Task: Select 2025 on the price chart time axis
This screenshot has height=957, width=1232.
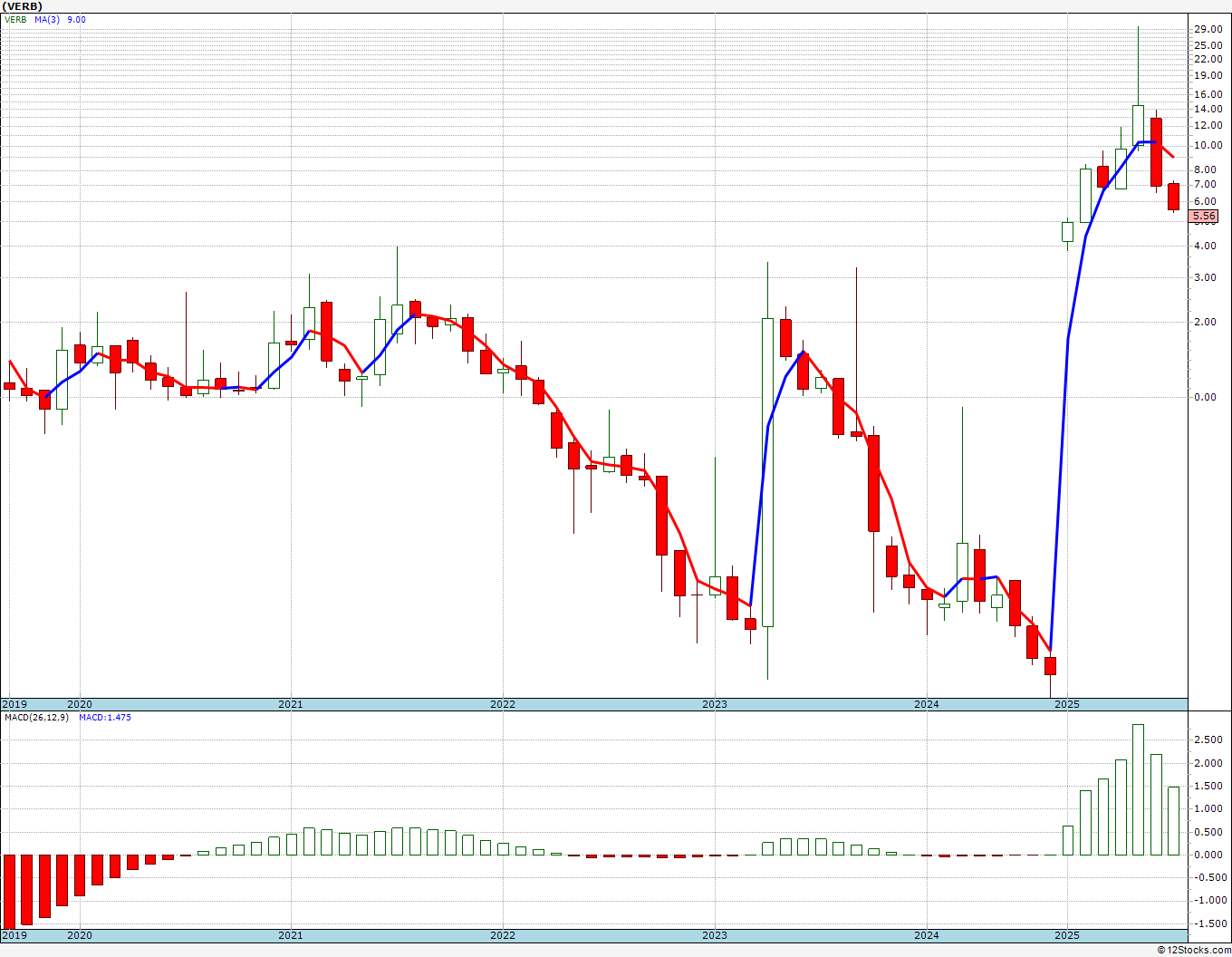Action: [1068, 704]
